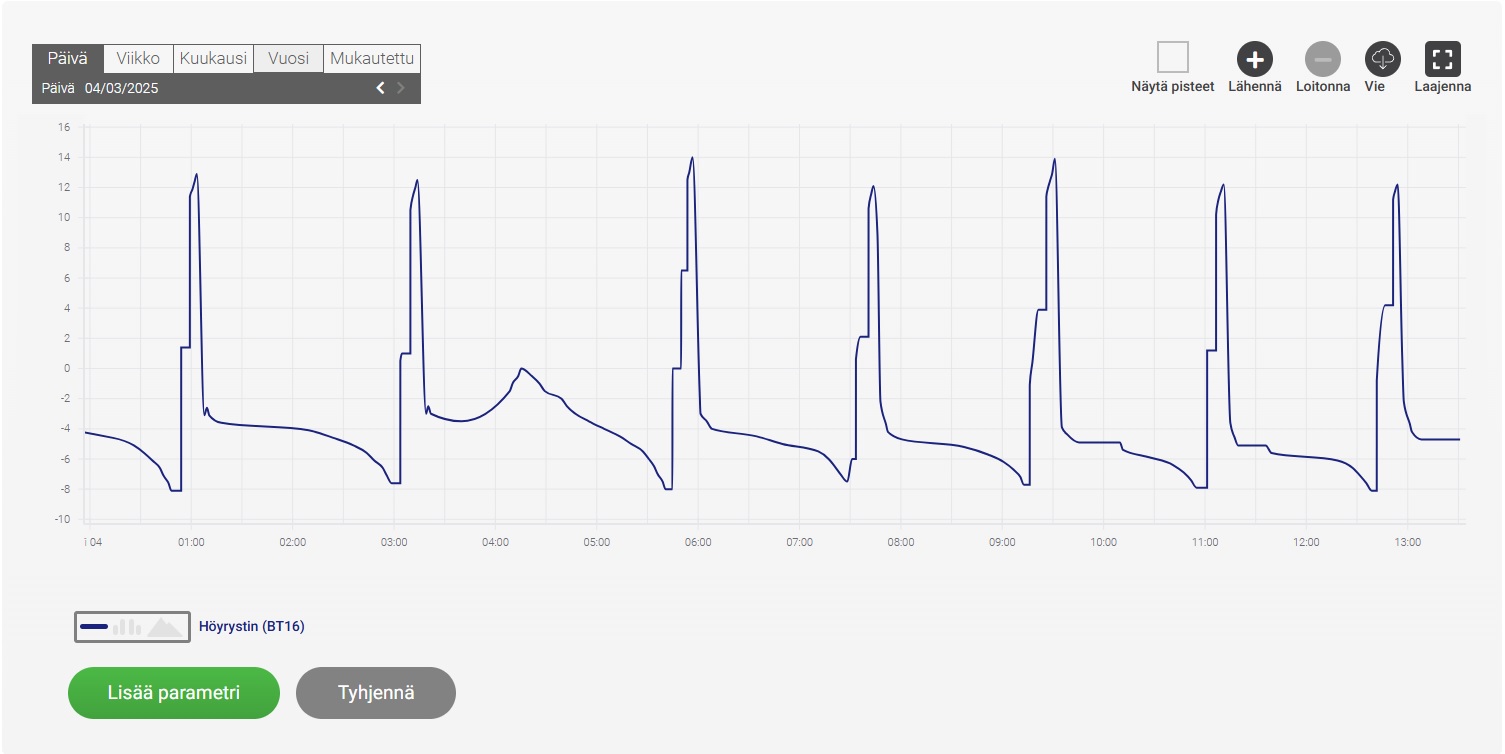This screenshot has height=754, width=1505.
Task: Go to previous day with left arrow
Action: point(380,88)
